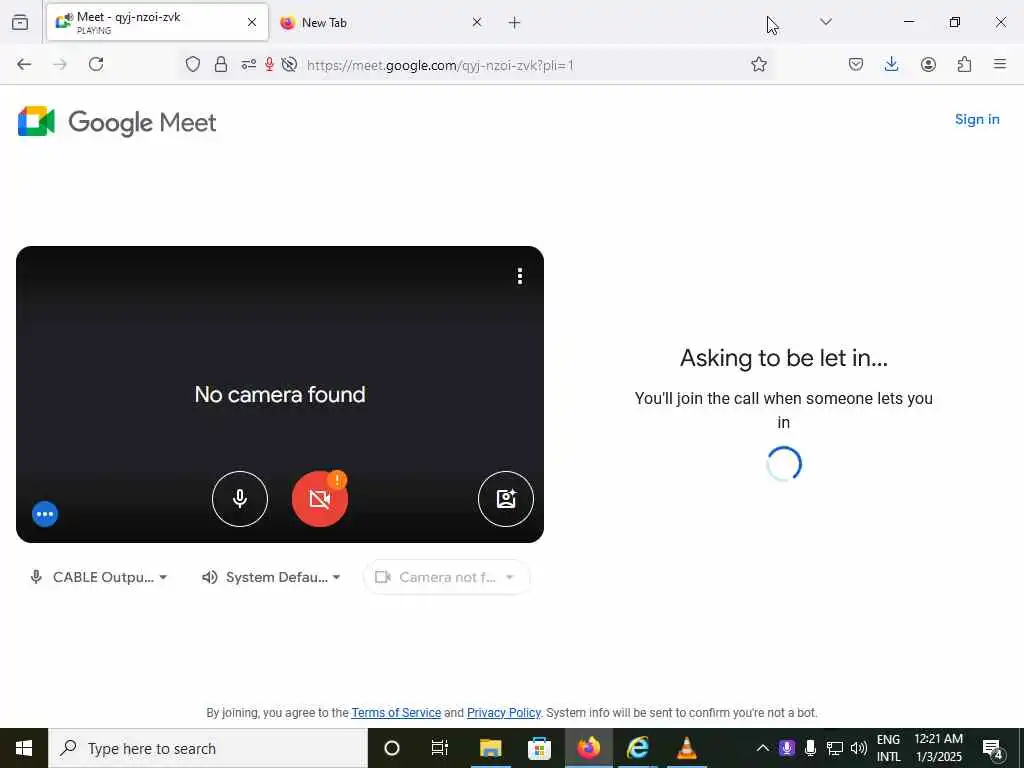
Task: Open the Privacy Policy link
Action: point(504,712)
